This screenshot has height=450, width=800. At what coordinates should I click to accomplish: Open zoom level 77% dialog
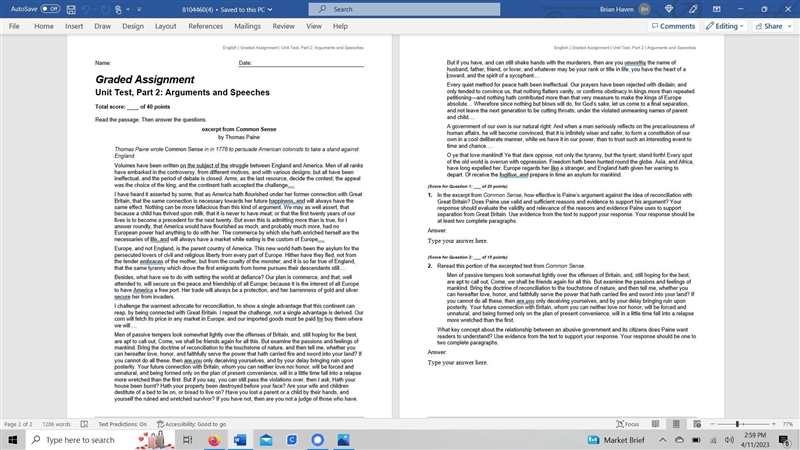click(x=788, y=424)
